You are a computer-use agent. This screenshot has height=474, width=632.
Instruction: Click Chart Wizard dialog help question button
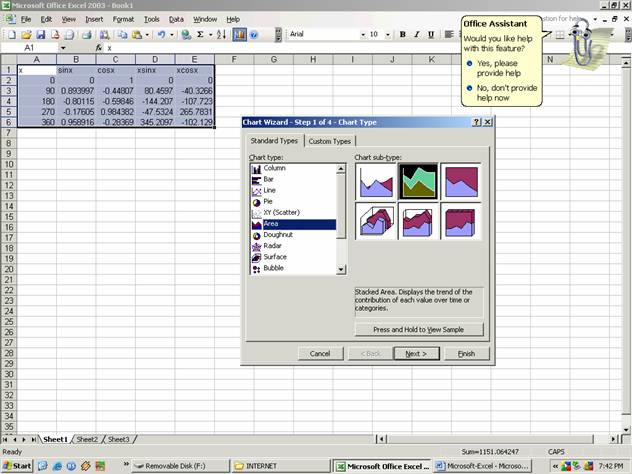tap(476, 122)
